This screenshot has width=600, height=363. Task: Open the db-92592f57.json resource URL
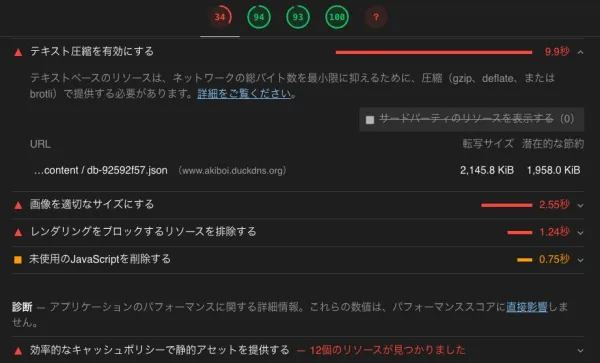coord(101,170)
